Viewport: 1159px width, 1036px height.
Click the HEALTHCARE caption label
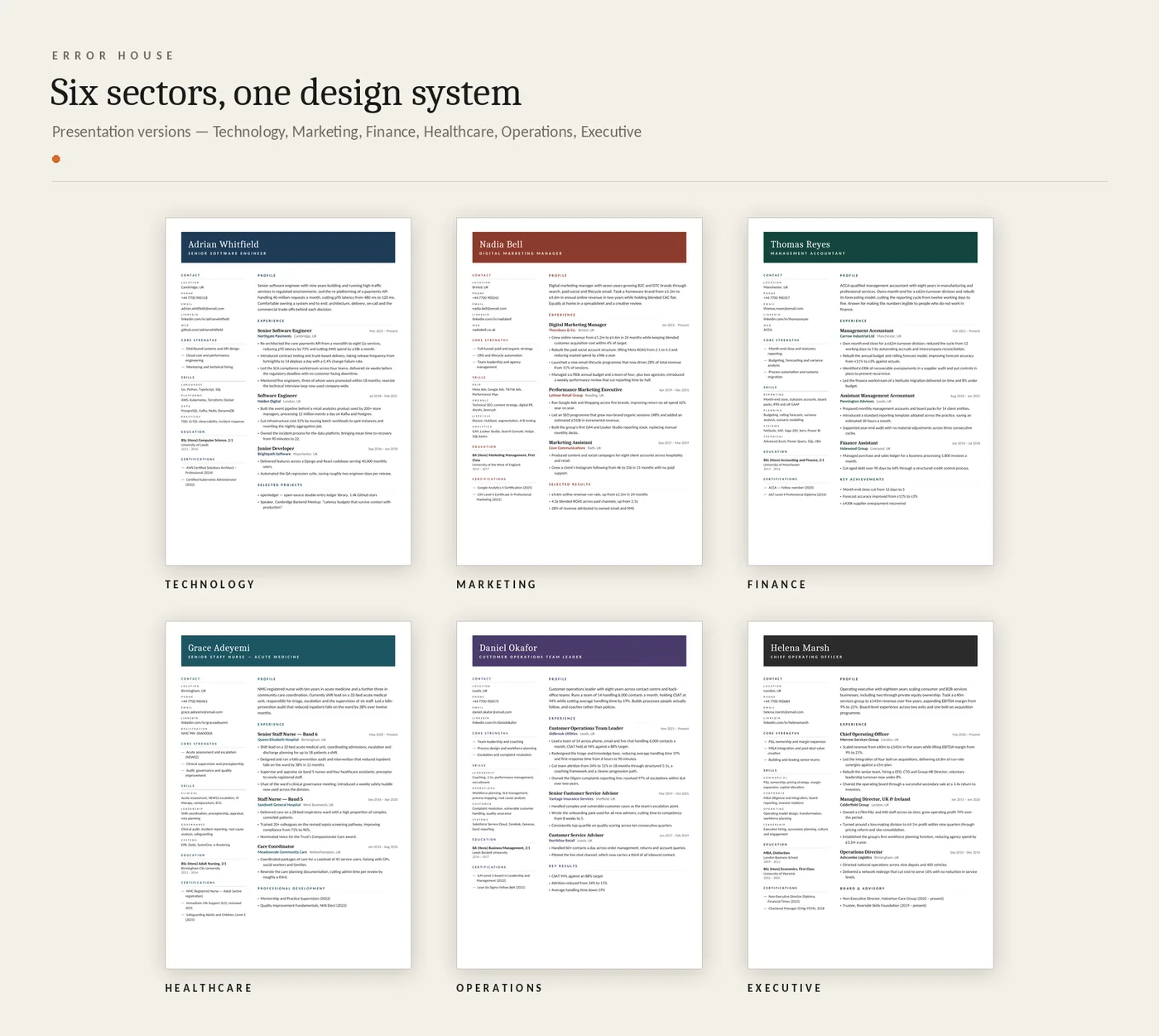(x=209, y=988)
